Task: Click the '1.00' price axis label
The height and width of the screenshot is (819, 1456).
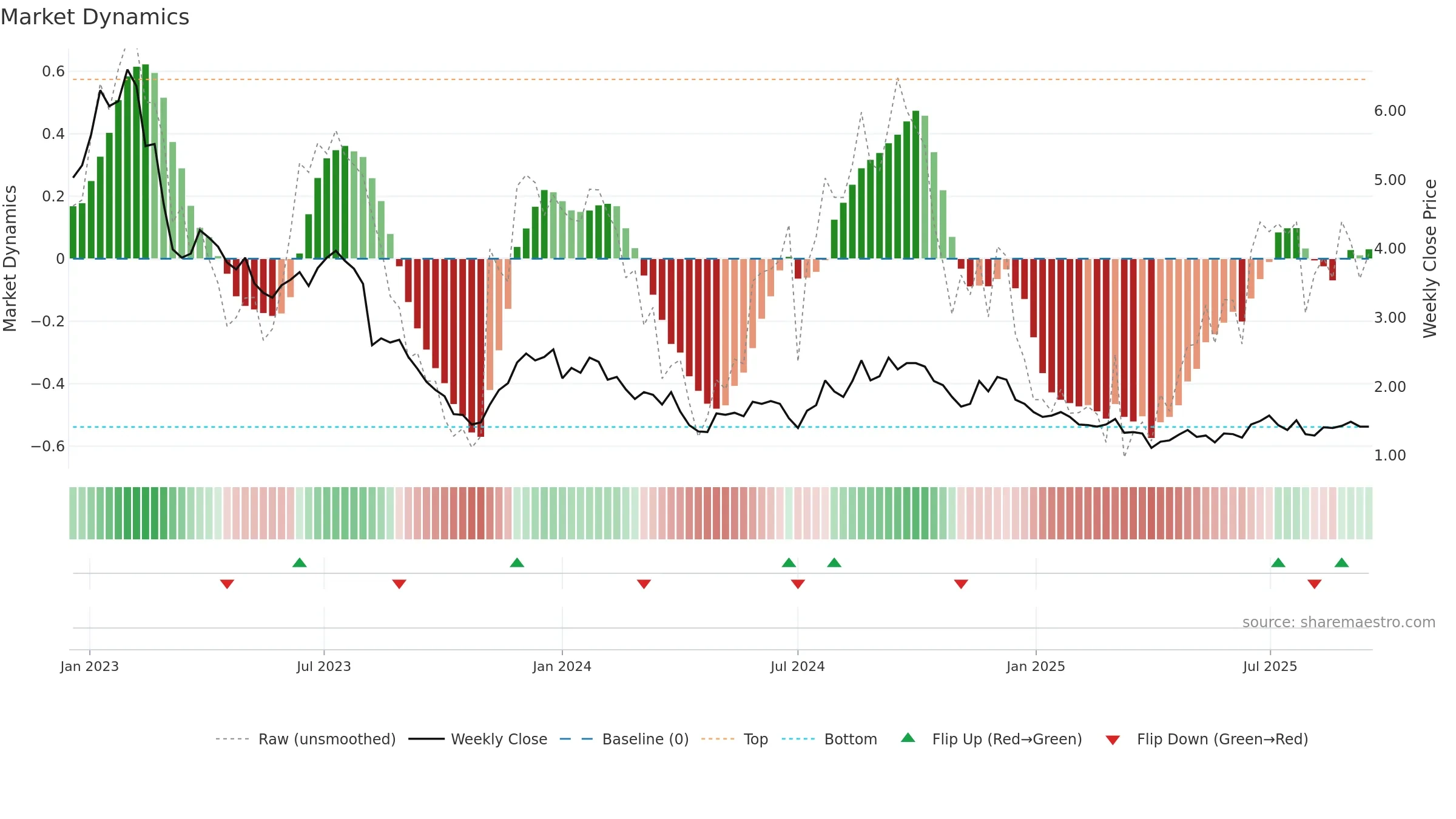Action: 1390,456
